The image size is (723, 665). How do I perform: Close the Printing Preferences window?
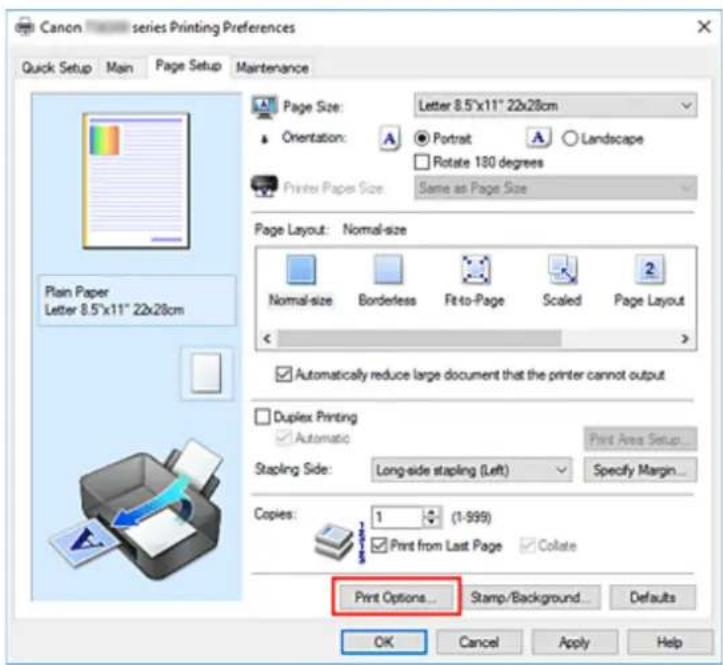pyautogui.click(x=704, y=27)
